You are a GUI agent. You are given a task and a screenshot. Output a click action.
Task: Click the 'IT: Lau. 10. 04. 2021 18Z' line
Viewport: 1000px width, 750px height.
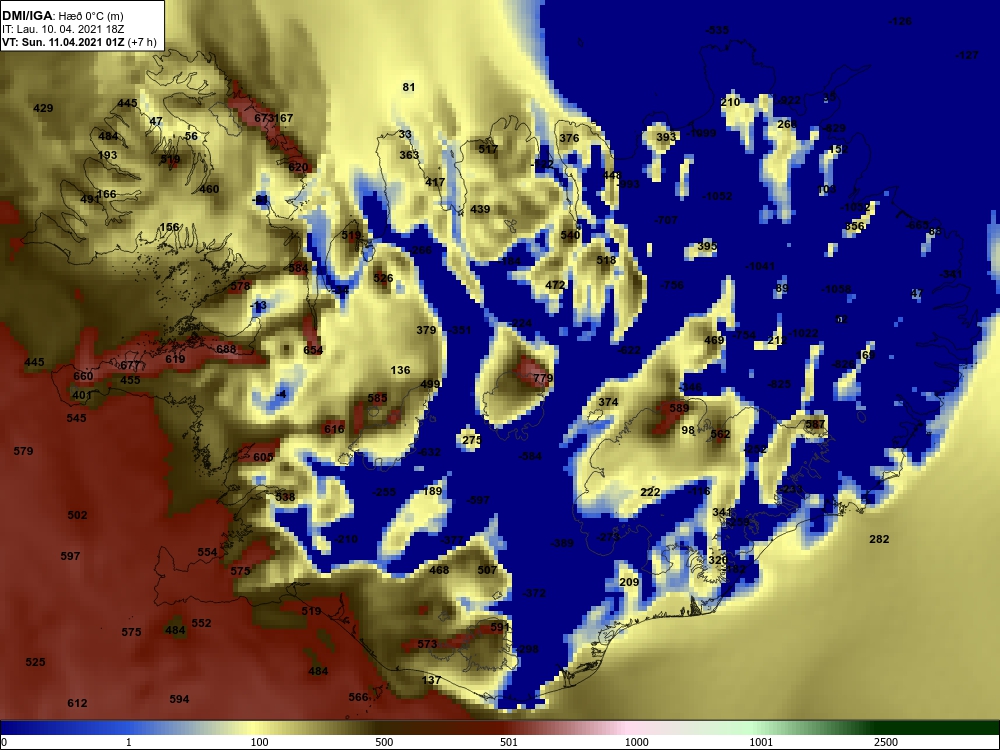[x=62, y=29]
